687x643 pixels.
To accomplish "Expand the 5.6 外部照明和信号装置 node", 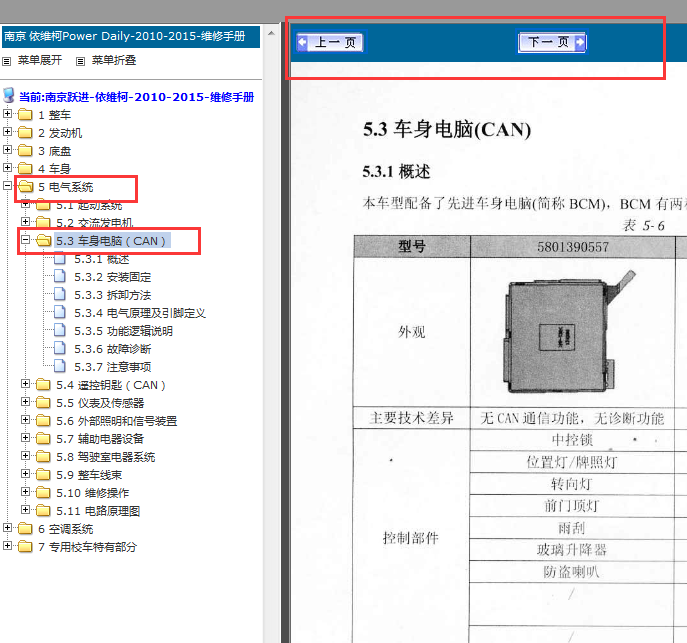I will [x=25, y=420].
